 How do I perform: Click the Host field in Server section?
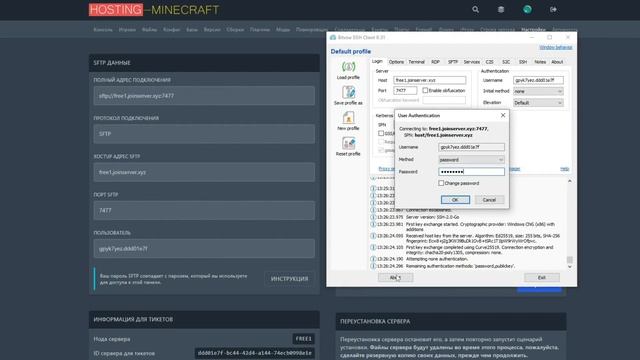click(x=429, y=80)
